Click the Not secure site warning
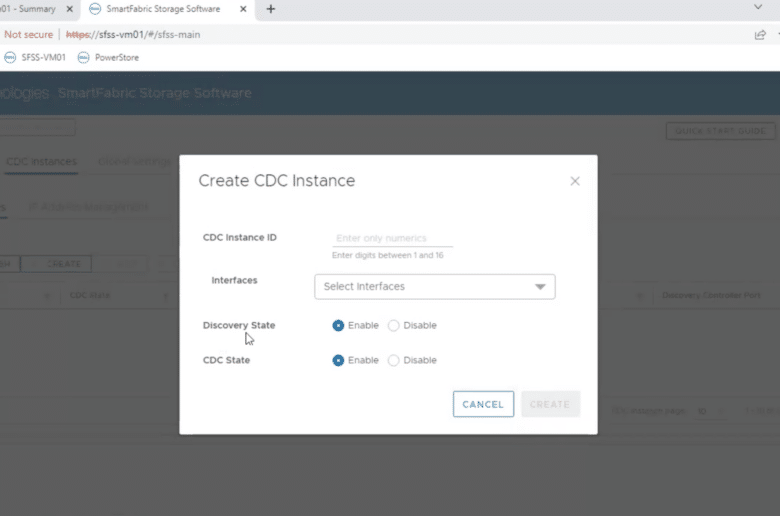Screen dimensions: 780x516 pos(28,34)
